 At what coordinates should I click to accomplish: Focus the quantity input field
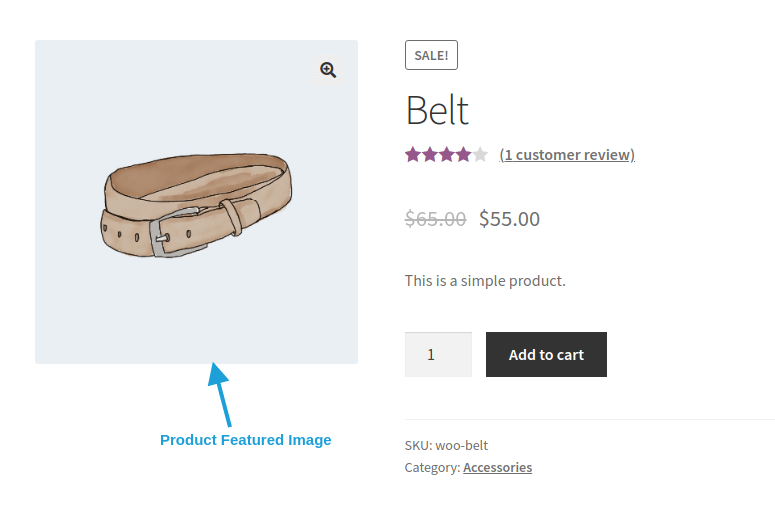(438, 354)
